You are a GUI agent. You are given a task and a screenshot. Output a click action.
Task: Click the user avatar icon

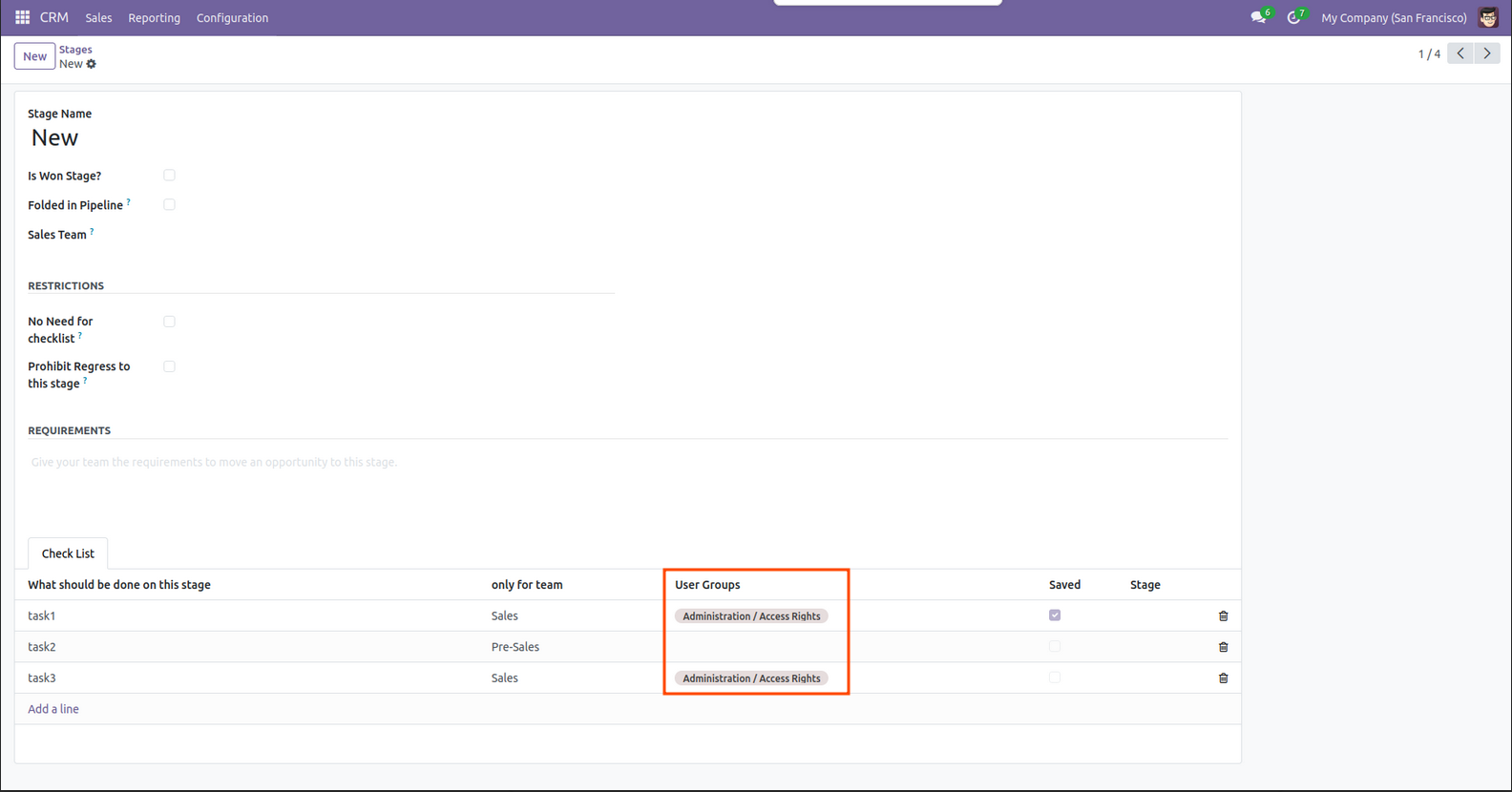[x=1487, y=17]
